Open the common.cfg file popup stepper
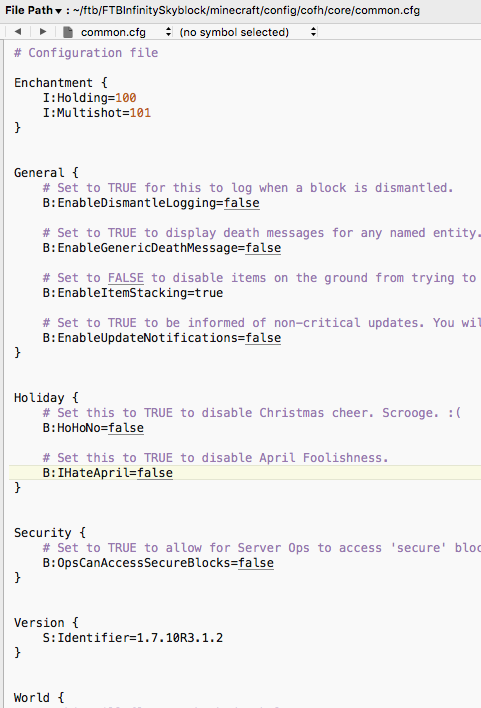This screenshot has height=708, width=481. (168, 32)
